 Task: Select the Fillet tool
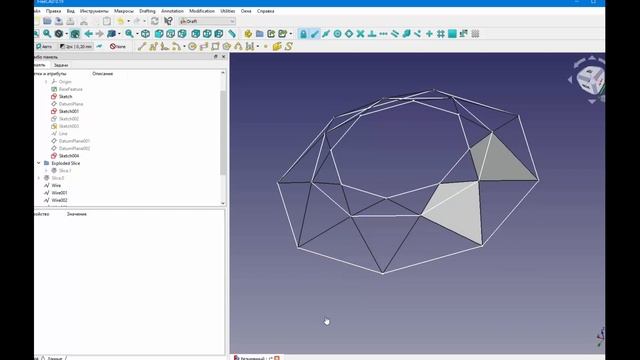point(164,46)
